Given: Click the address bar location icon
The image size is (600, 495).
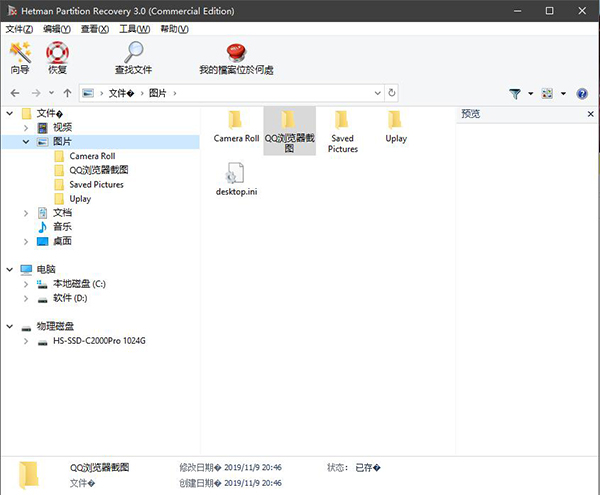Looking at the screenshot, I should point(88,93).
